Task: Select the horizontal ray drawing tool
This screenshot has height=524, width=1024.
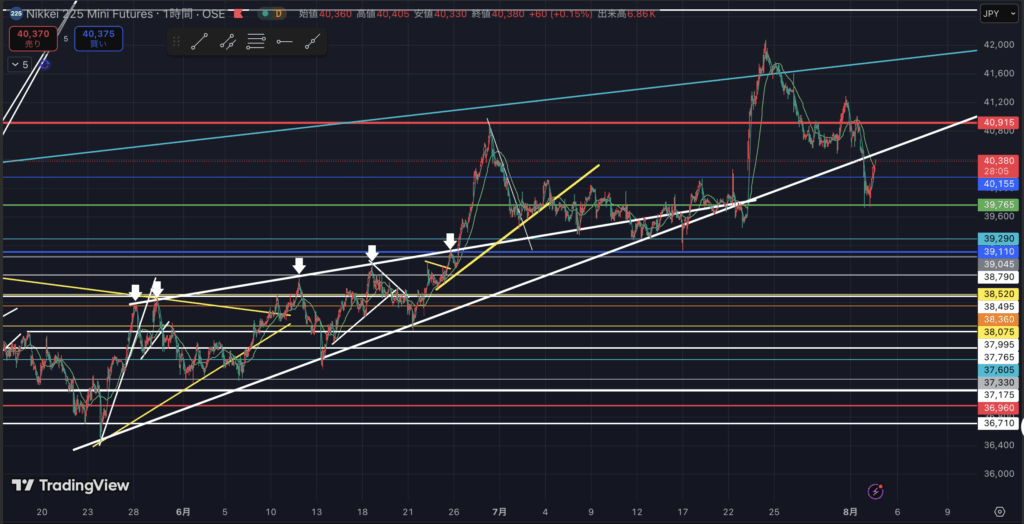Action: click(x=283, y=42)
